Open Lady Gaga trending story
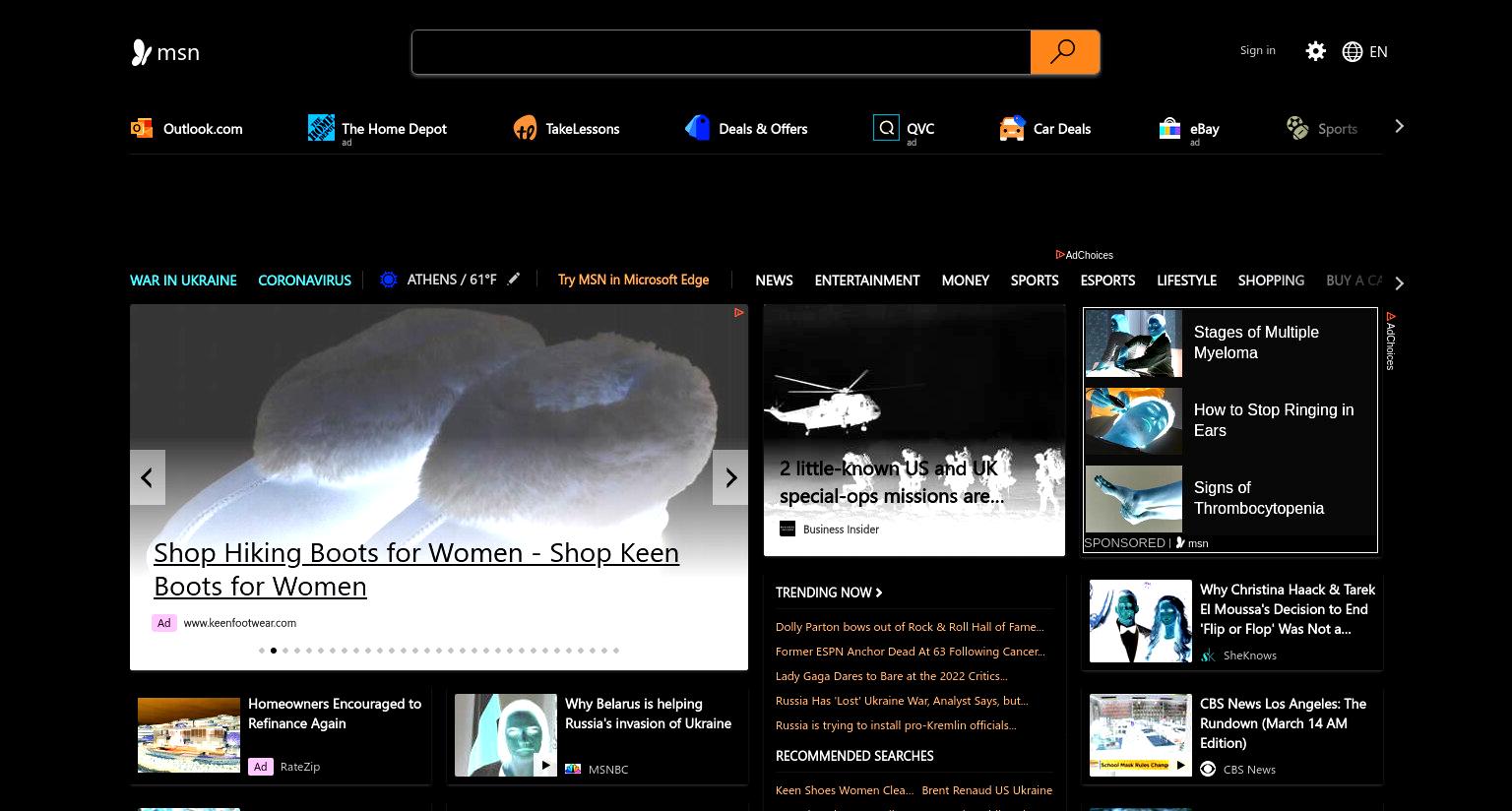 pyautogui.click(x=892, y=676)
